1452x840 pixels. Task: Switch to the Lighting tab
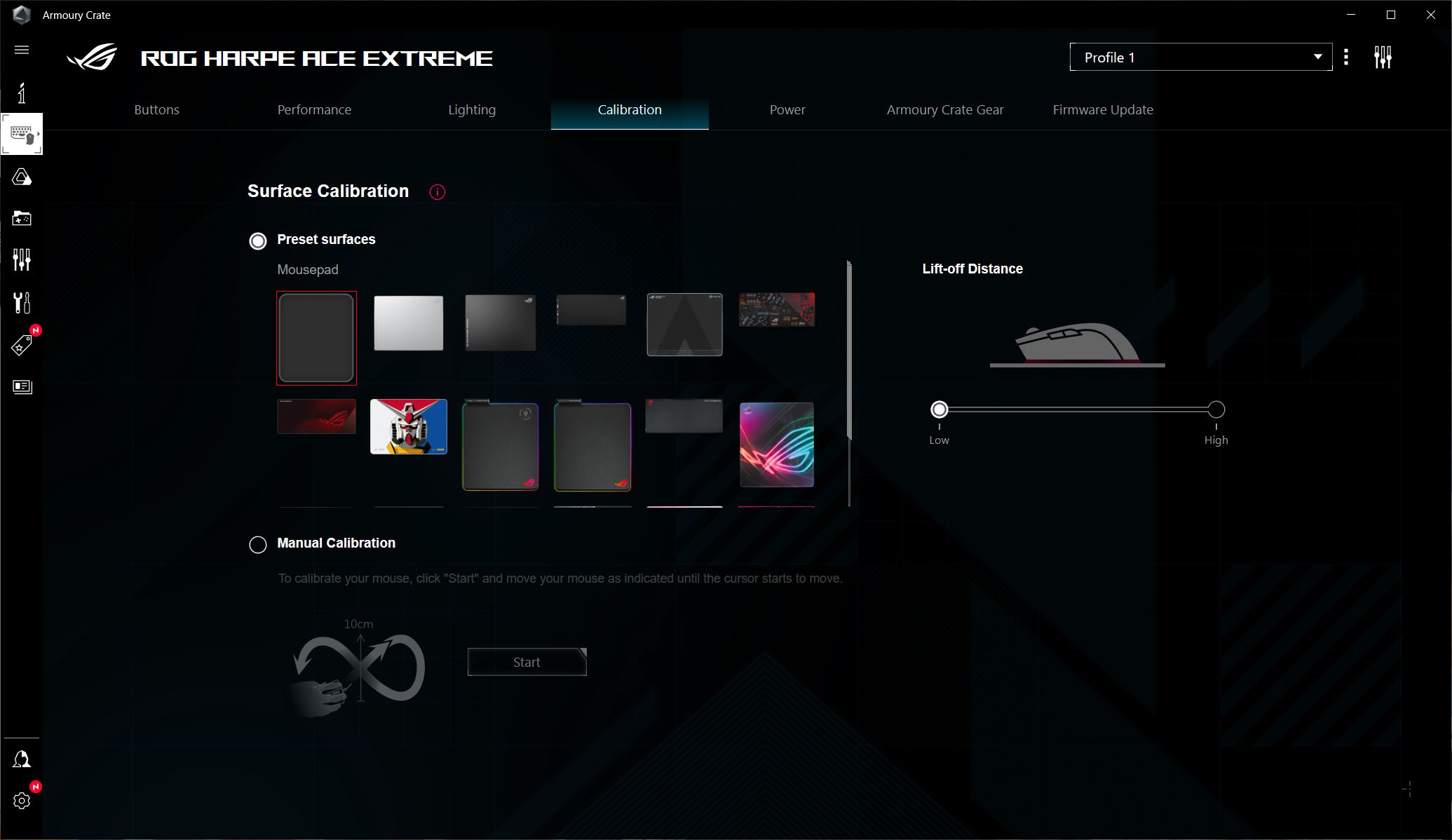pyautogui.click(x=472, y=110)
